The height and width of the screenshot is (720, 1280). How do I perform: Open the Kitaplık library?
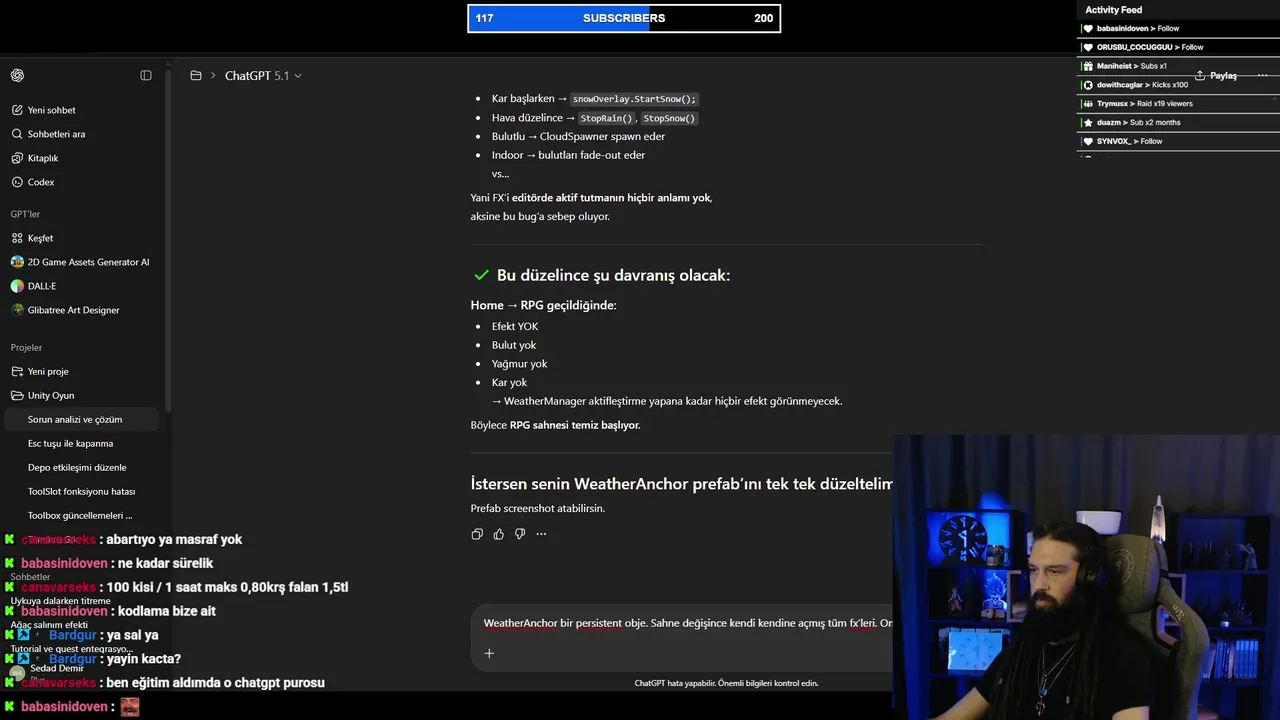[43, 158]
